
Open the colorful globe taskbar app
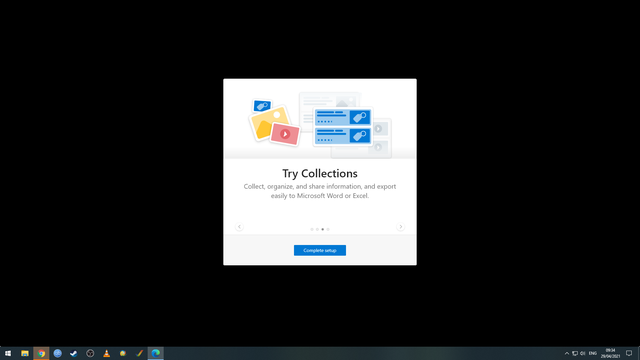coord(123,353)
